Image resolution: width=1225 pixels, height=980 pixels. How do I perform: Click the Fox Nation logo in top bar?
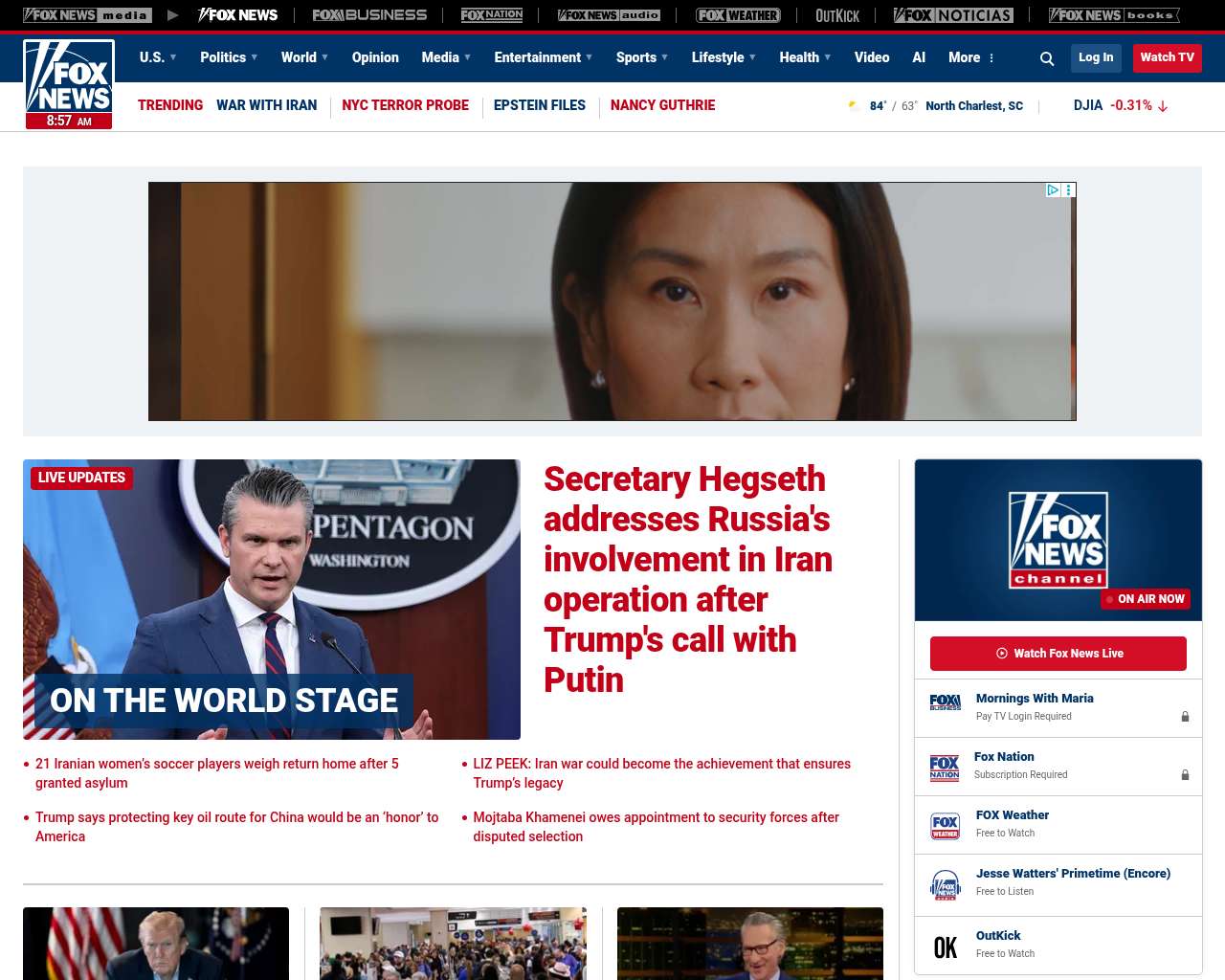492,15
